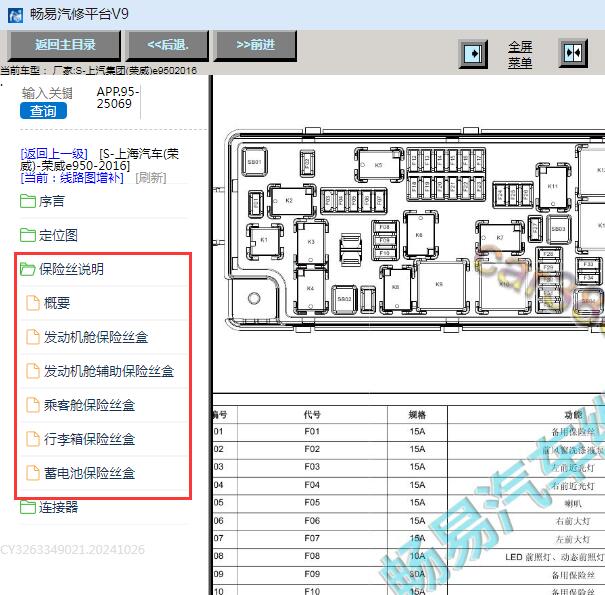Focus the 输入关键 keyword input field
The width and height of the screenshot is (605, 595).
click(x=47, y=93)
